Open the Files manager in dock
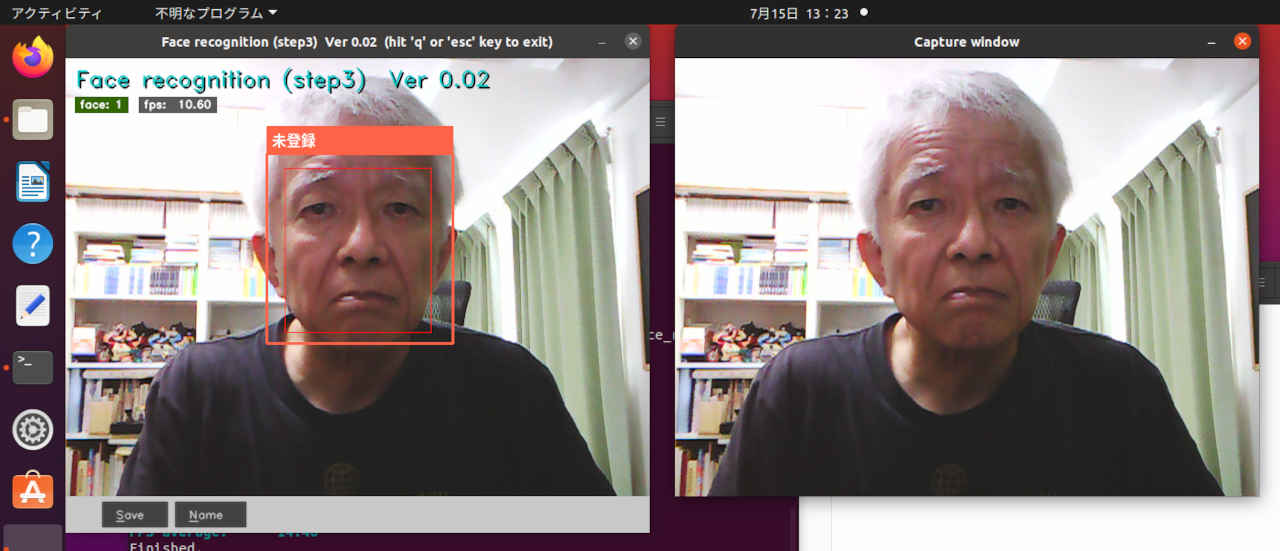 point(33,120)
